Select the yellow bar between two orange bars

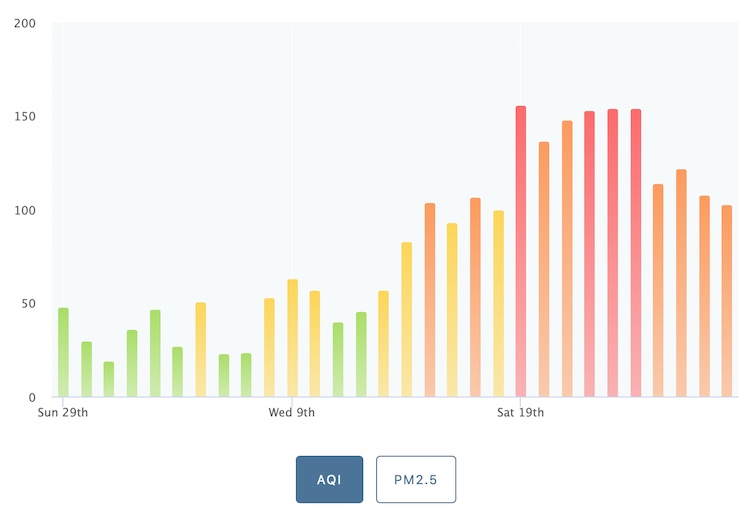(452, 310)
